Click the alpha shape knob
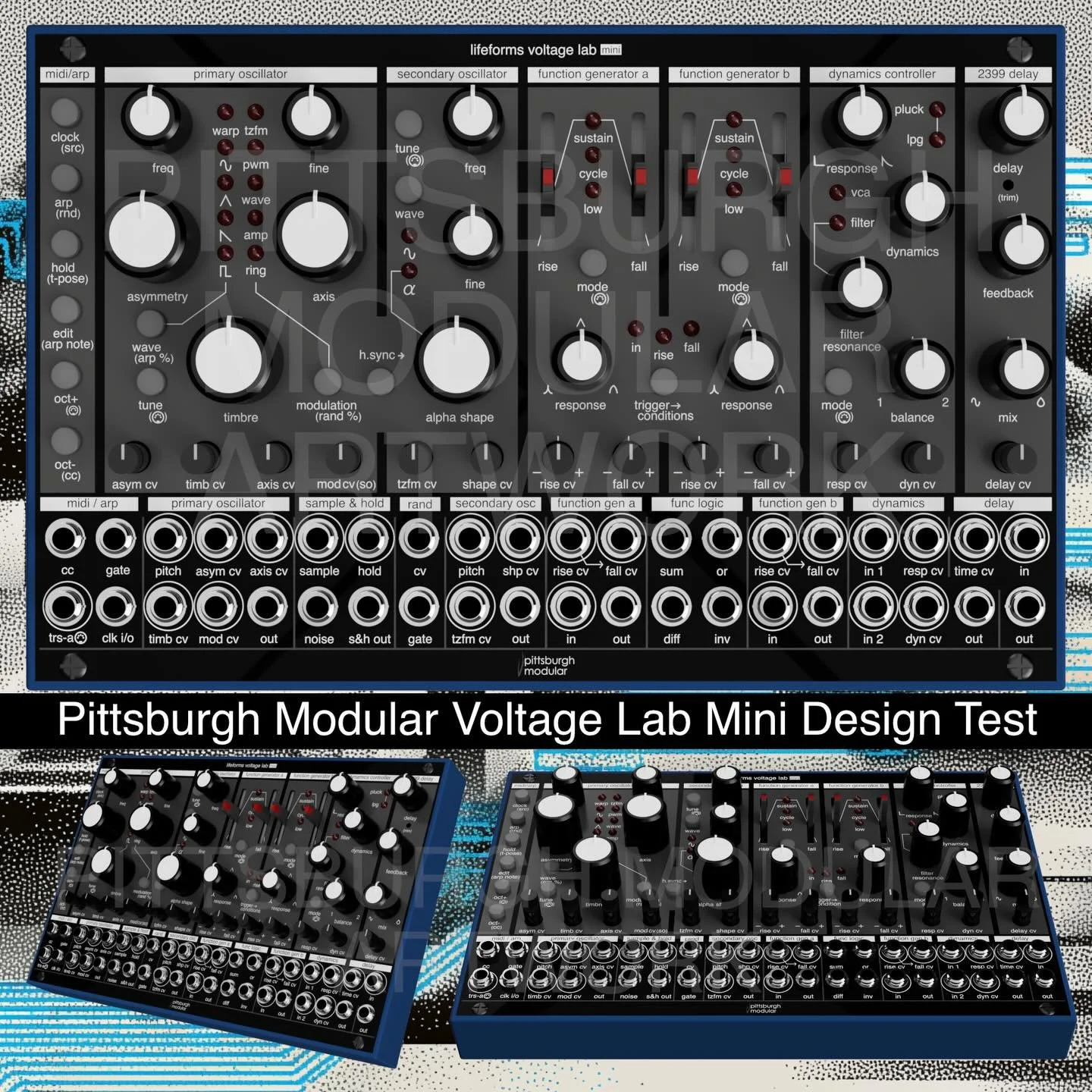 (x=457, y=361)
